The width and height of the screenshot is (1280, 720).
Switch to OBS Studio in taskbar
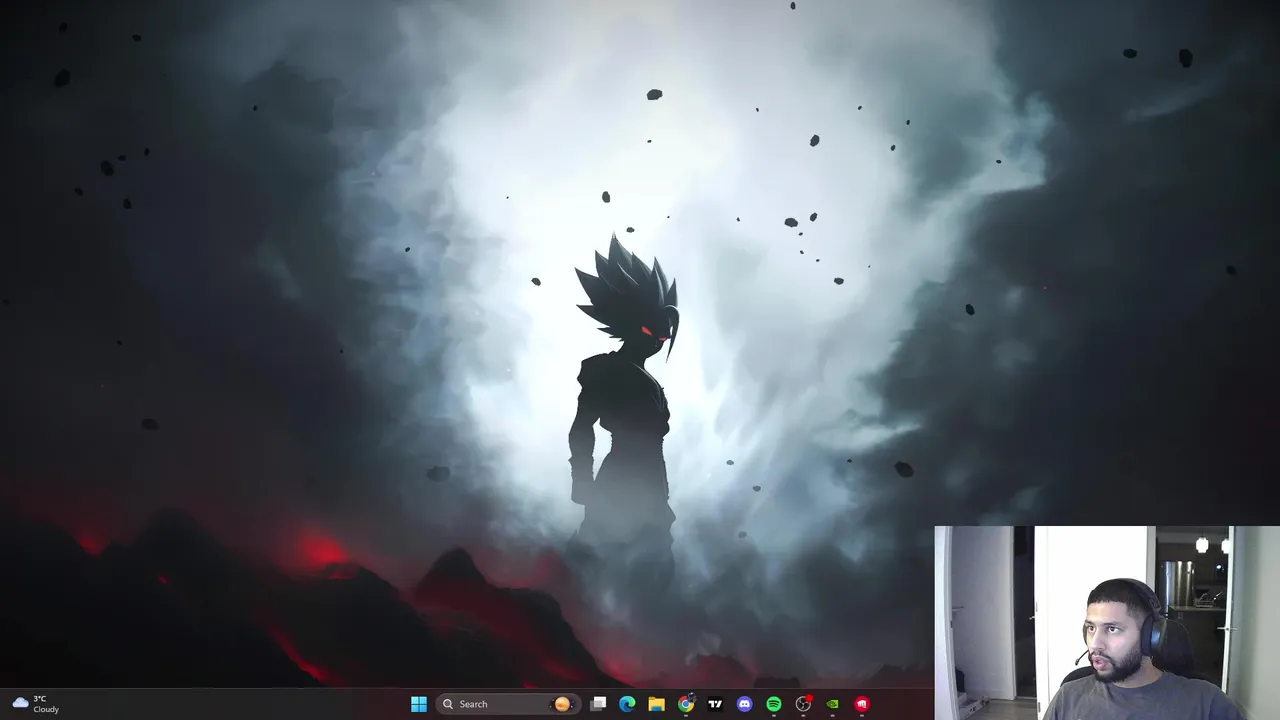point(803,704)
